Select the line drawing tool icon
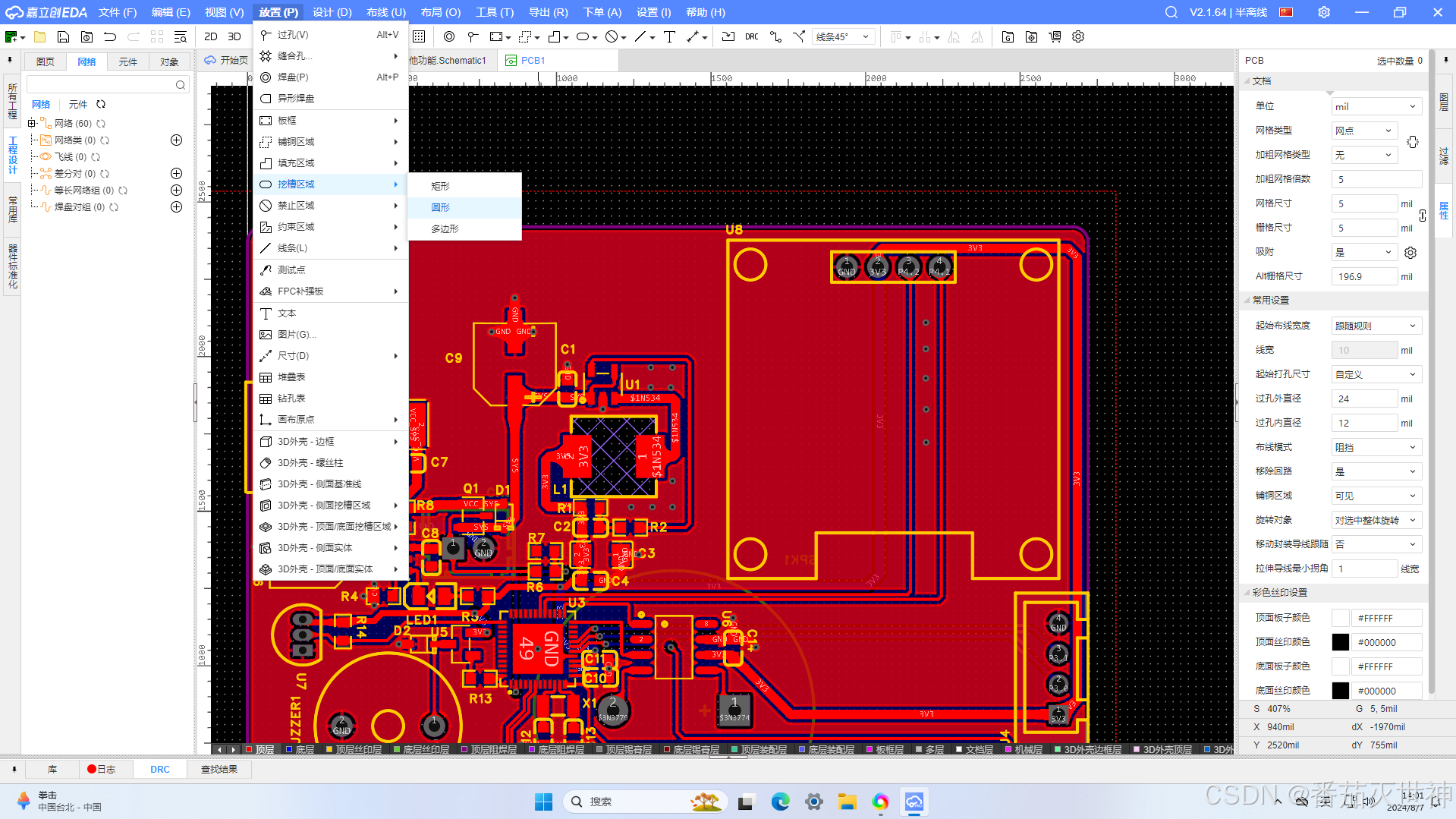1456x819 pixels. coord(641,36)
